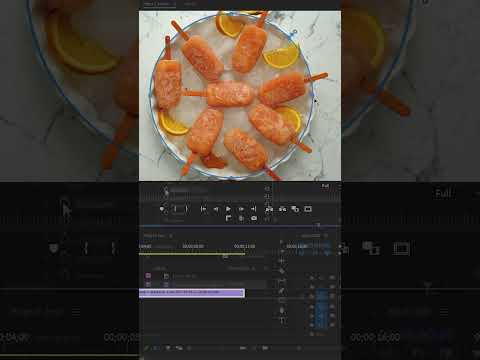The image size is (480, 360).
Task: Click the rectangular frame icon ending transport row
Action: coord(308,209)
